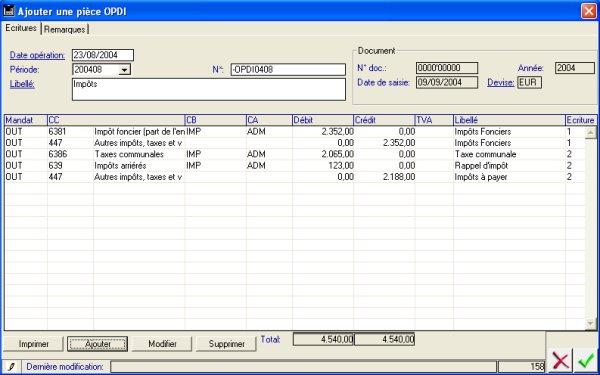Viewport: 600px width, 375px height.
Task: Click the Modifier button
Action: point(162,344)
